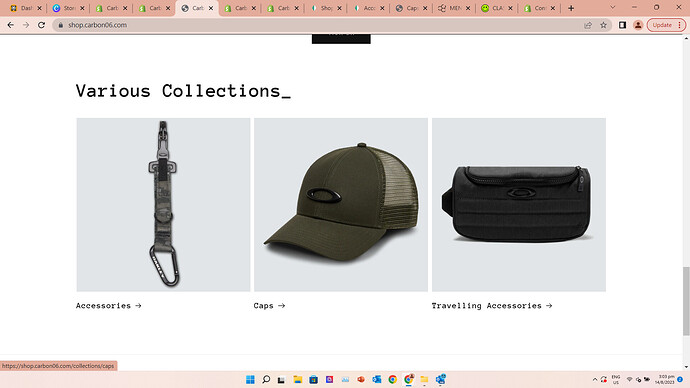Go back to the previous page

coord(11,25)
